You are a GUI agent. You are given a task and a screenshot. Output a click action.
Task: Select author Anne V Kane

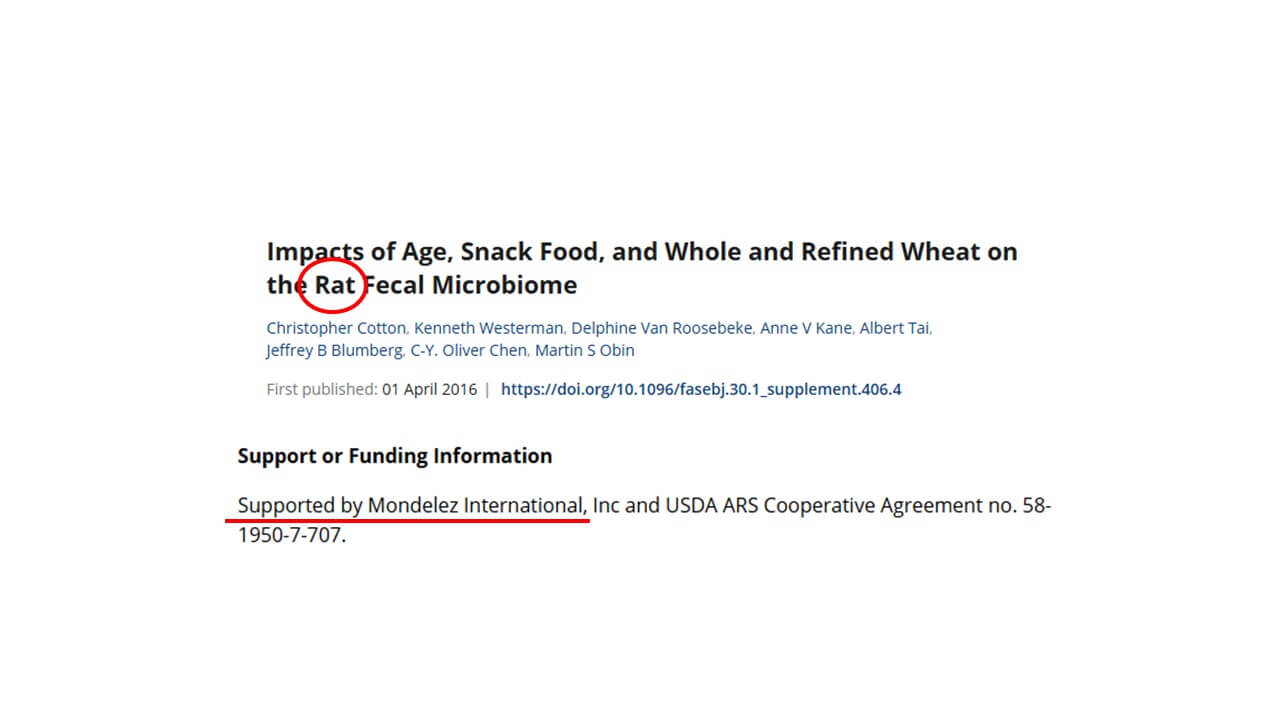pos(805,328)
